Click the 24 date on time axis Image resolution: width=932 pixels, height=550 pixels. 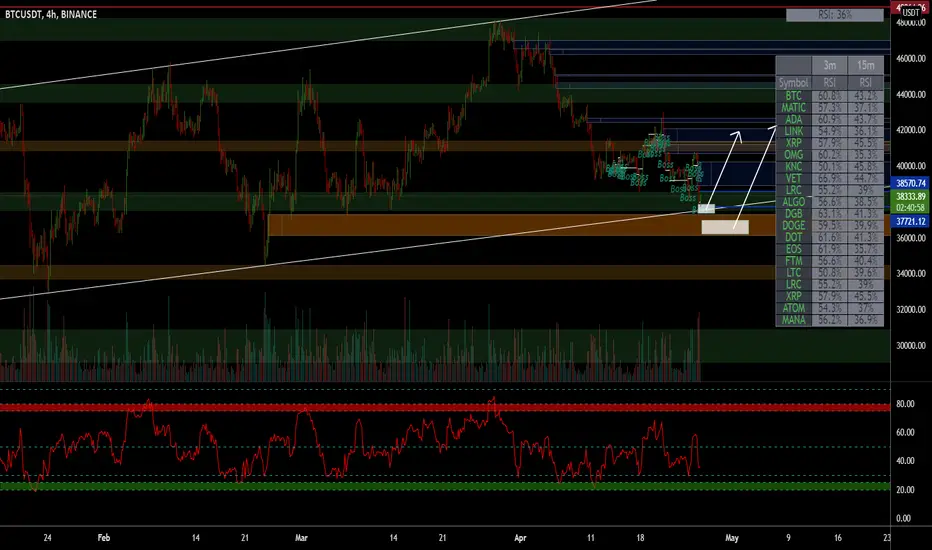pyautogui.click(x=48, y=538)
